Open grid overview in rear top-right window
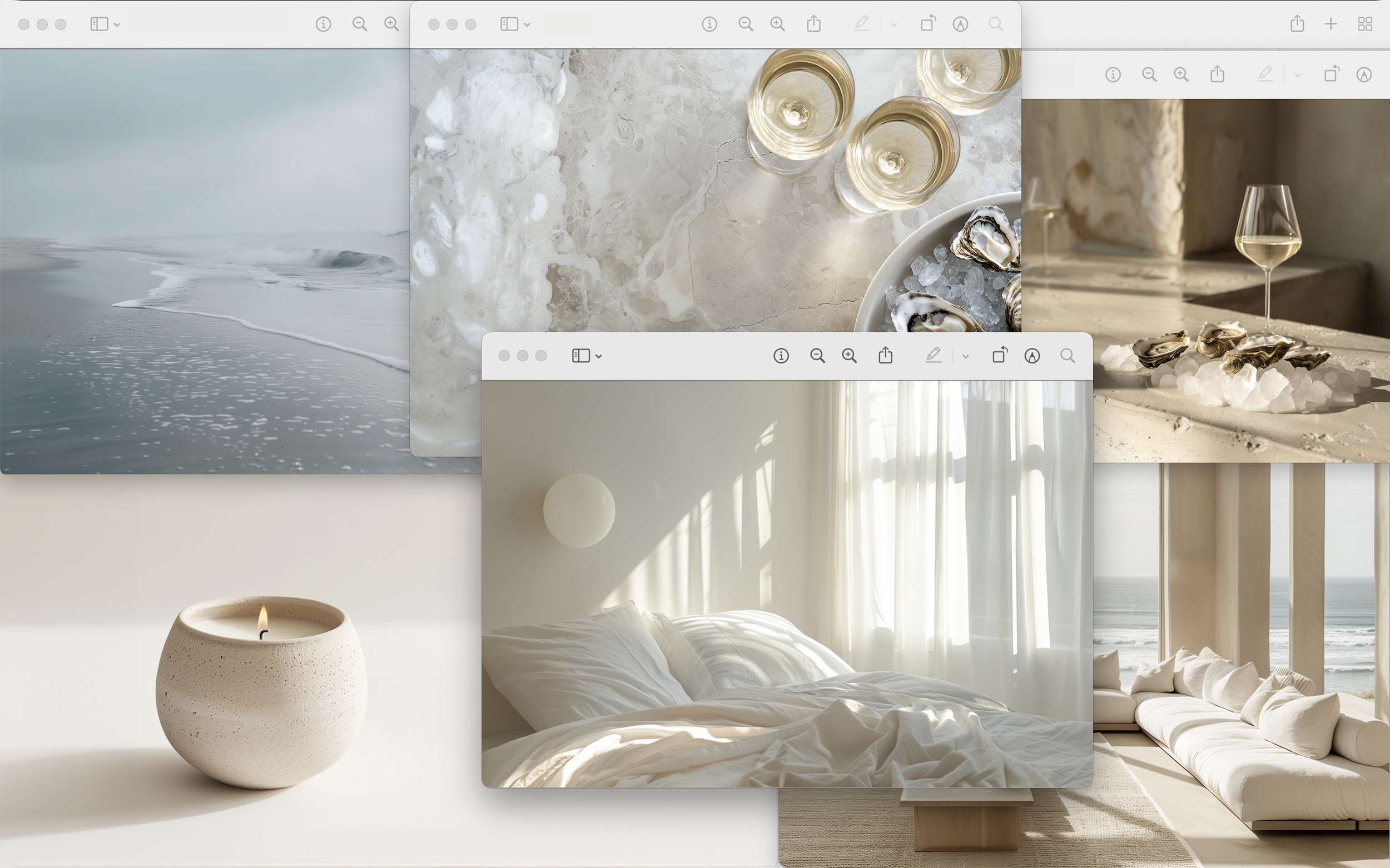 (1366, 24)
